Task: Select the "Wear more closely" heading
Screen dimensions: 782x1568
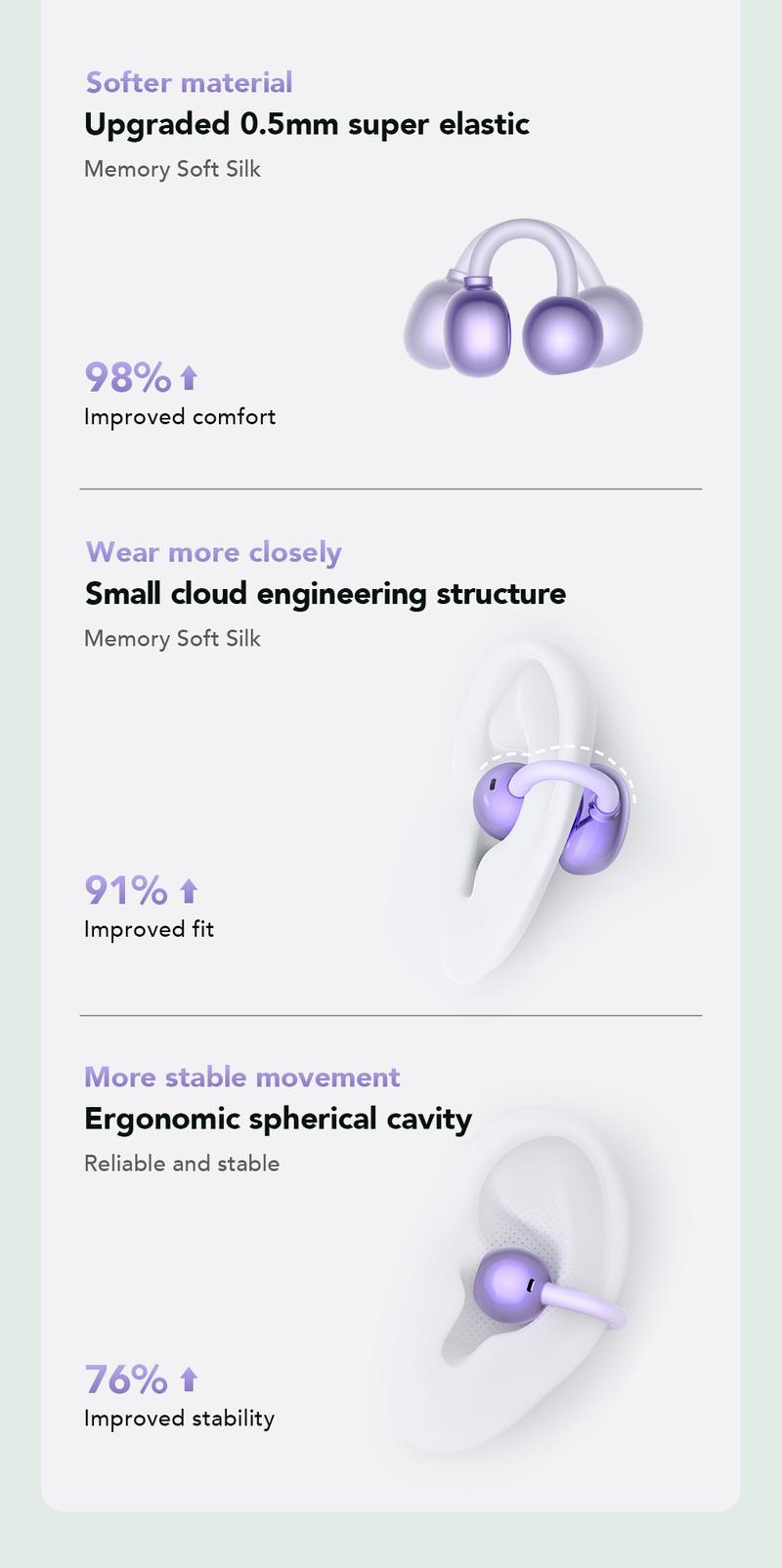Action: [214, 552]
